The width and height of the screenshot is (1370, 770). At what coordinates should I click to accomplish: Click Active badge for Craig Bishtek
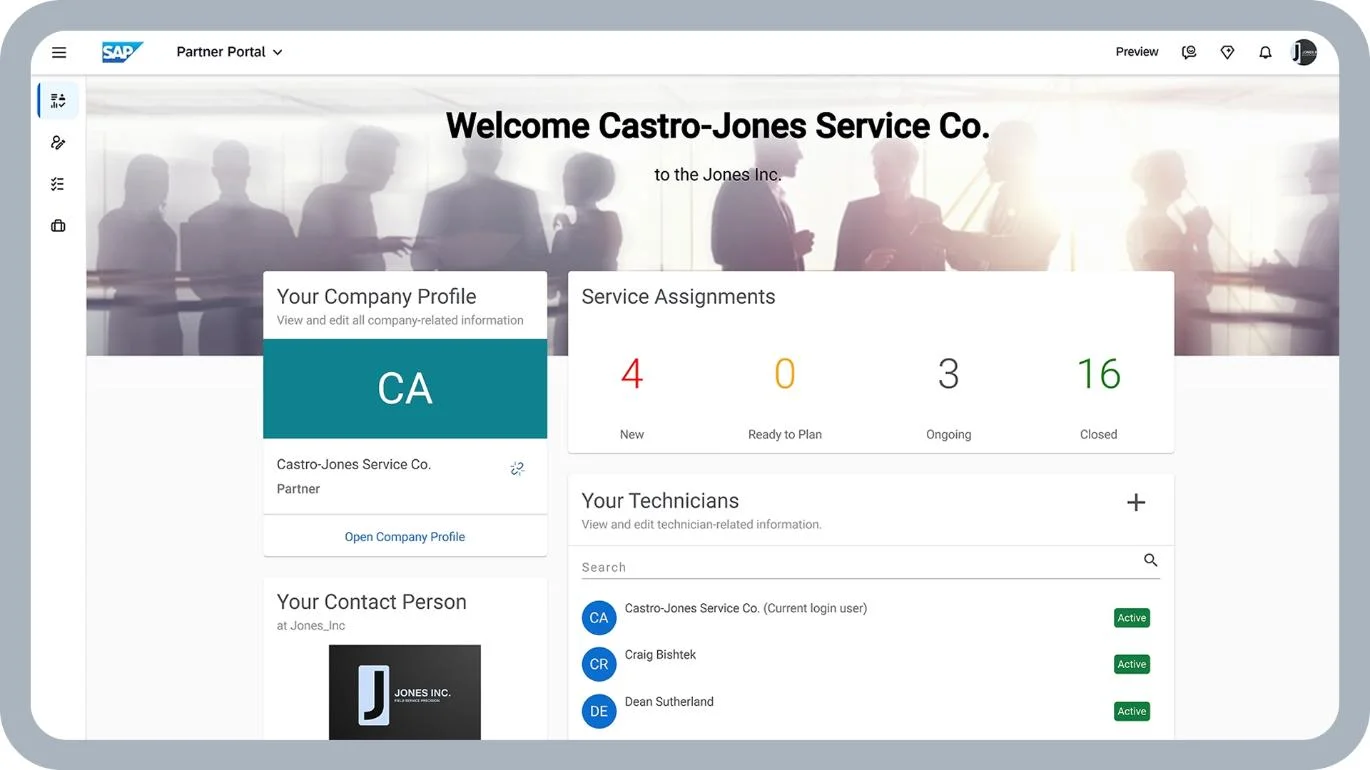coord(1132,664)
